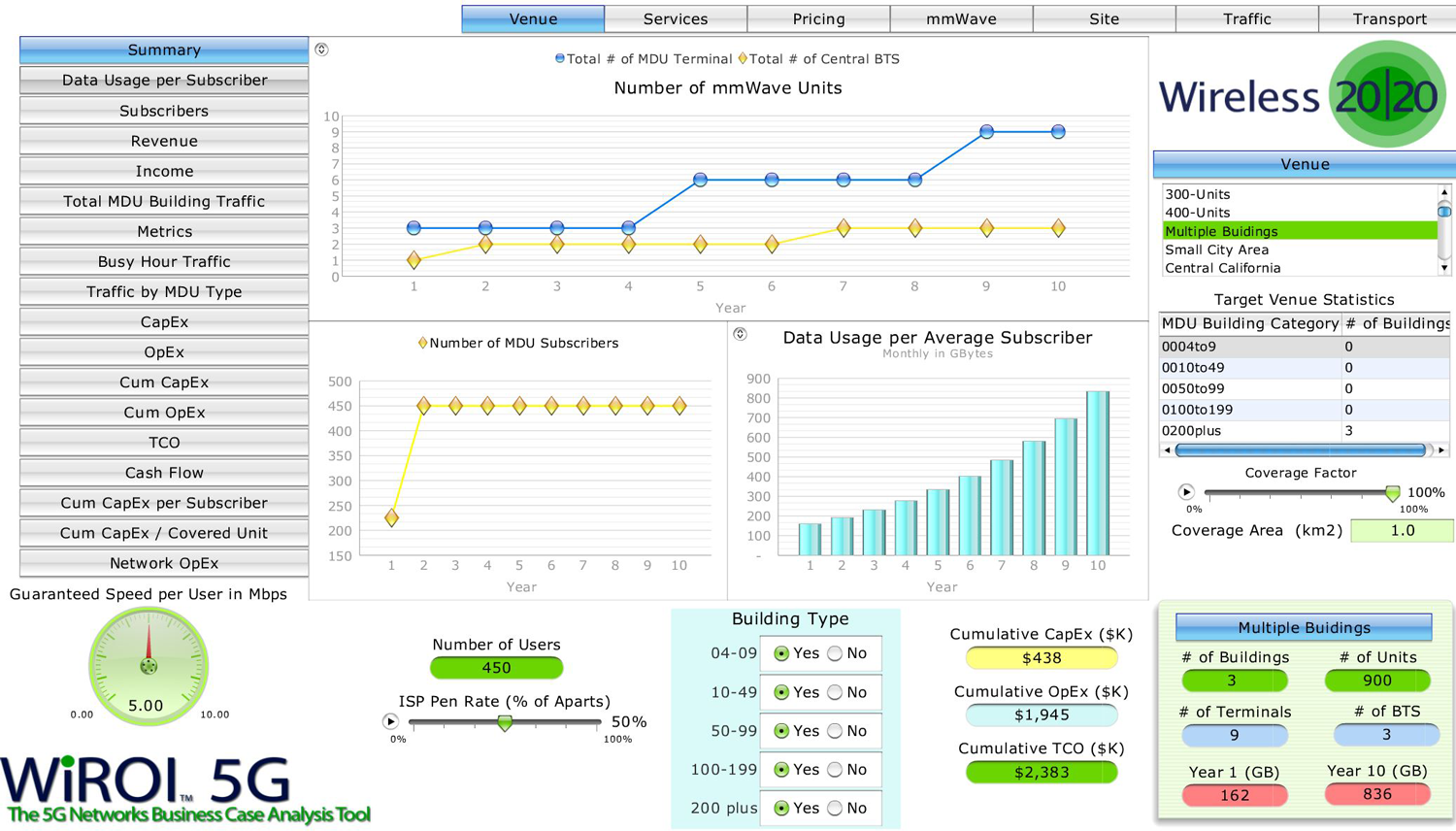Select Yes for 50-99 building type
This screenshot has height=831, width=1456.
781,731
